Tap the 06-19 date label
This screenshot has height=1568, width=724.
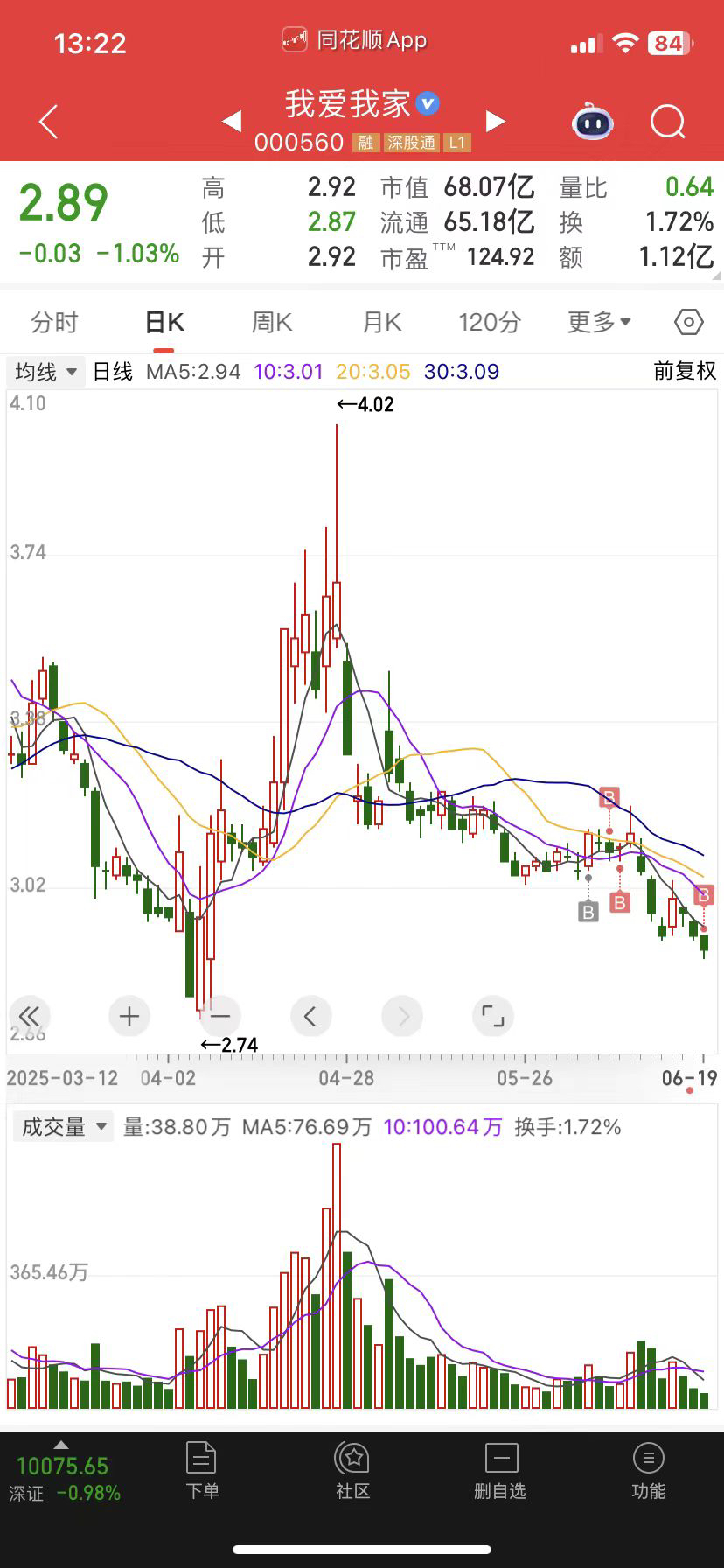click(x=689, y=1078)
